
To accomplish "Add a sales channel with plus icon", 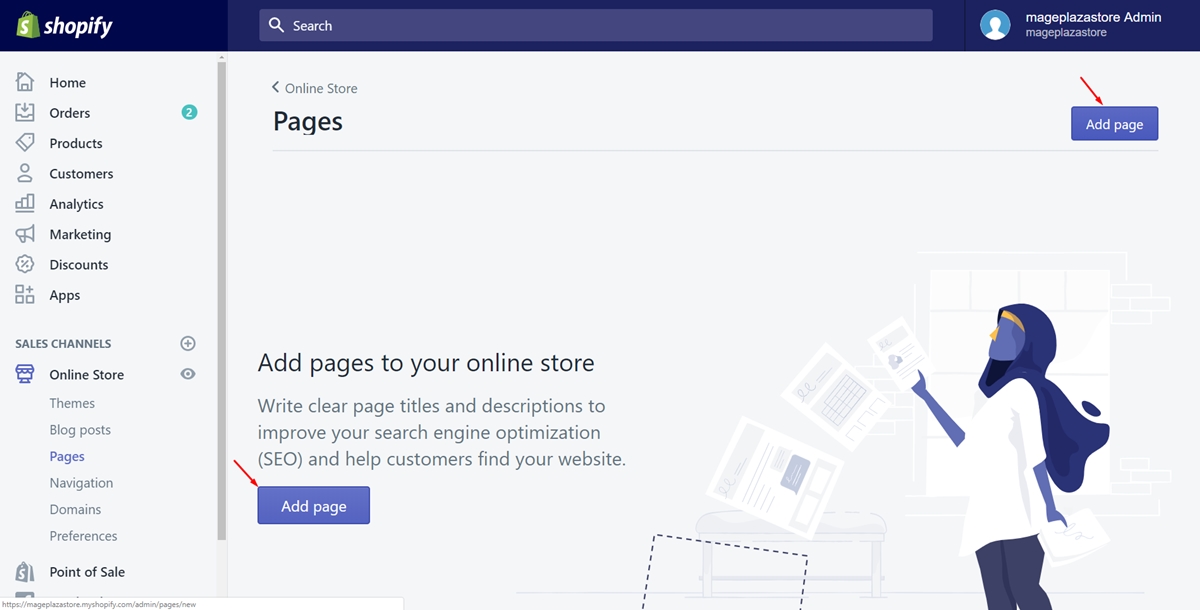I will click(x=188, y=343).
